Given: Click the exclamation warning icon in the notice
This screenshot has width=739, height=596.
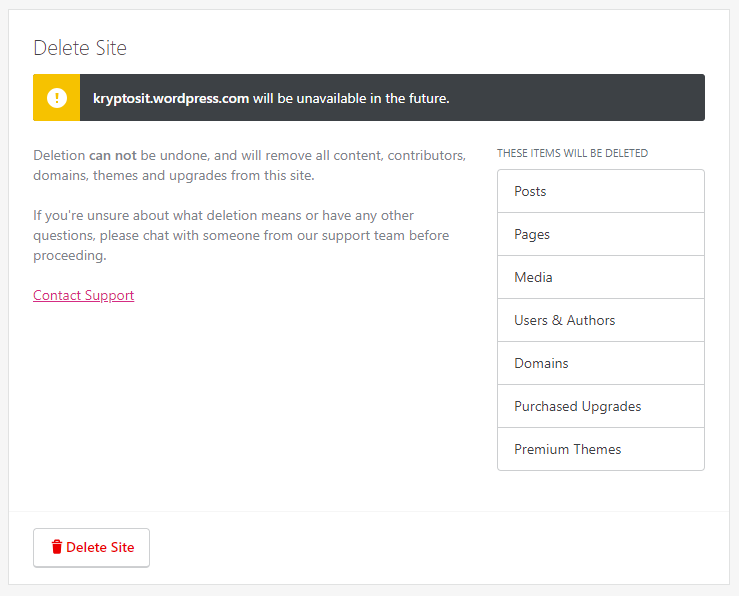Looking at the screenshot, I should pos(56,98).
